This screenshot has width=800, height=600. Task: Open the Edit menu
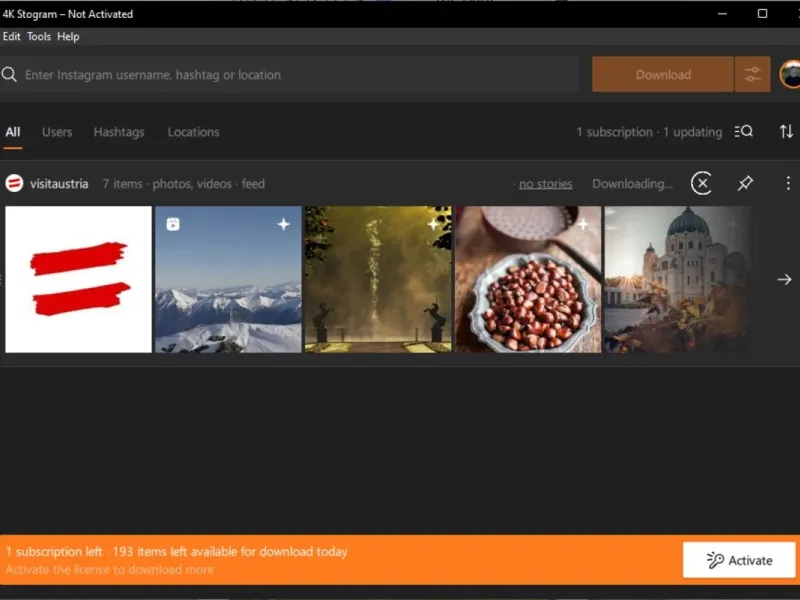point(11,37)
